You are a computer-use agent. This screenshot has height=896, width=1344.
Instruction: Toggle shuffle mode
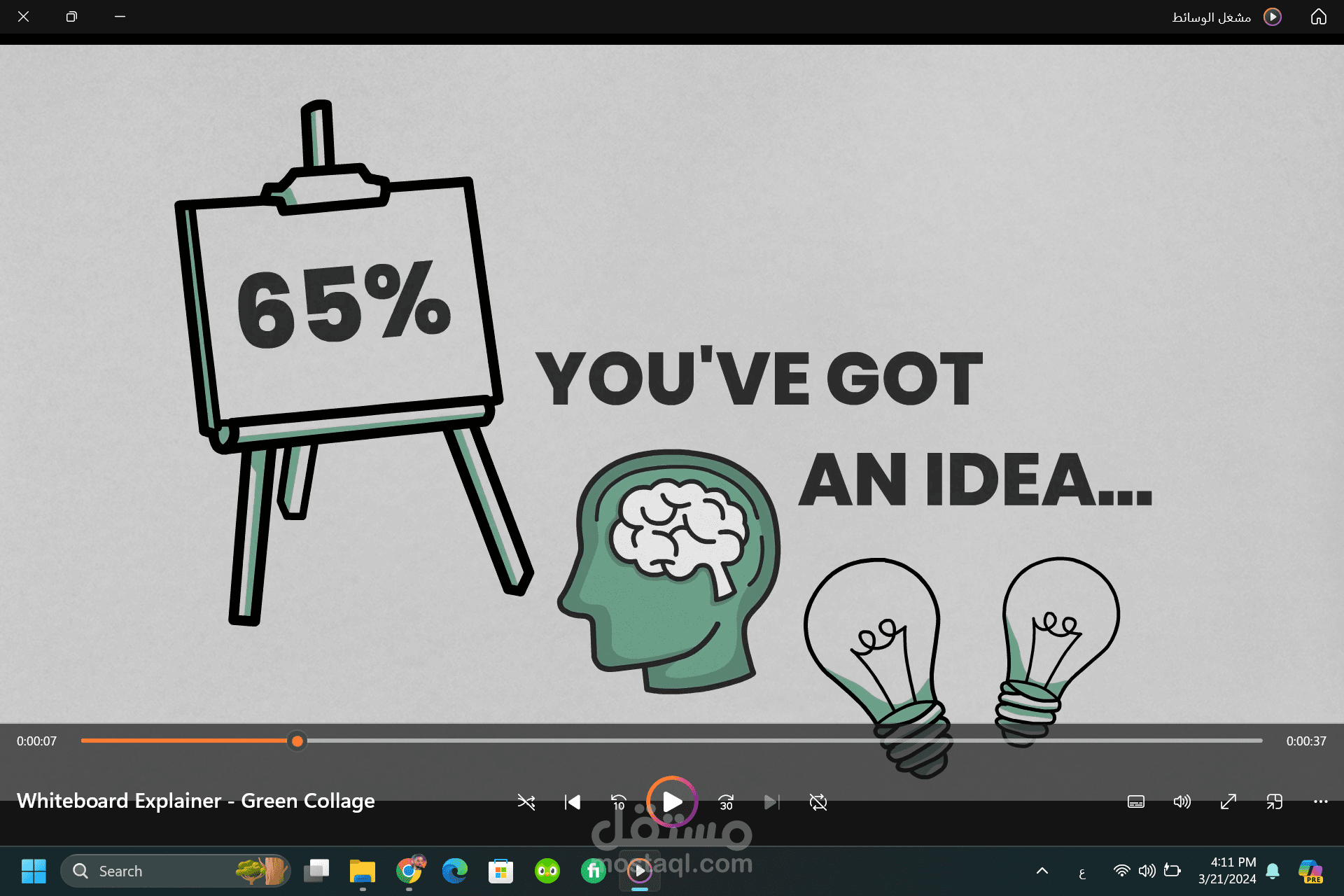[526, 802]
